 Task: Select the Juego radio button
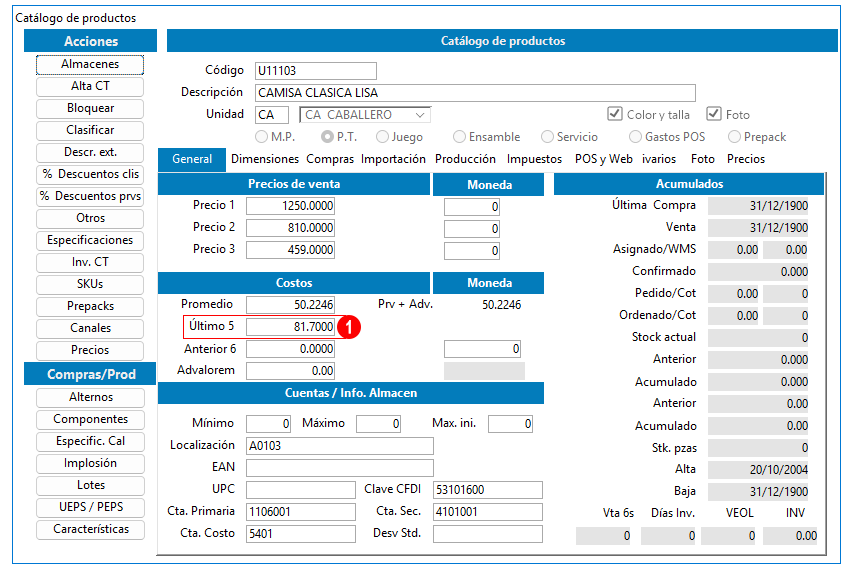[383, 137]
